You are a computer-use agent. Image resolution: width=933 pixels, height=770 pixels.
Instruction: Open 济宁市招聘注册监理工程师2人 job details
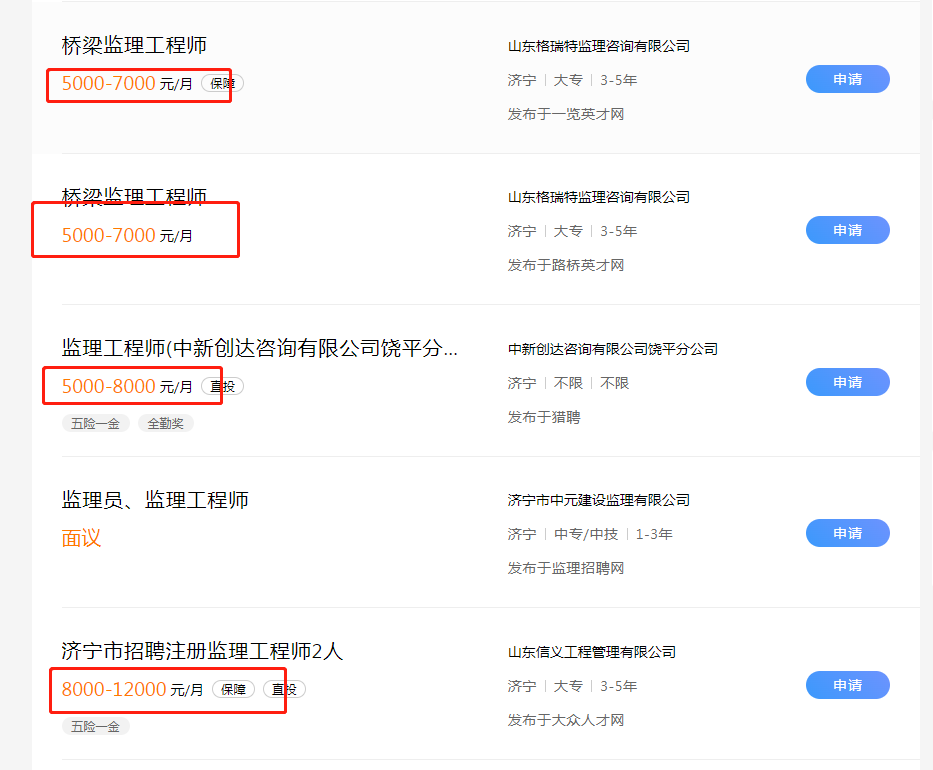[202, 651]
